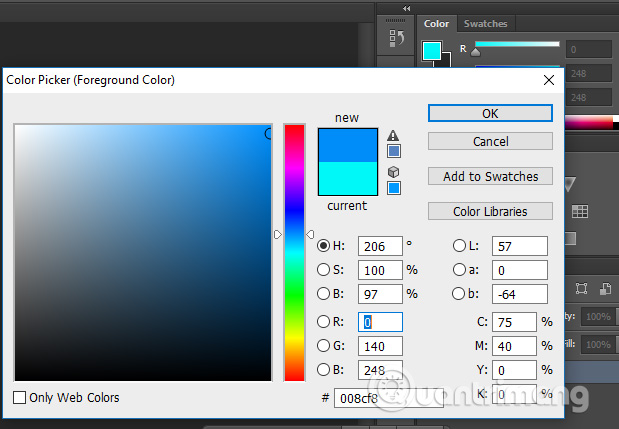Select the S saturation radio button

click(323, 270)
